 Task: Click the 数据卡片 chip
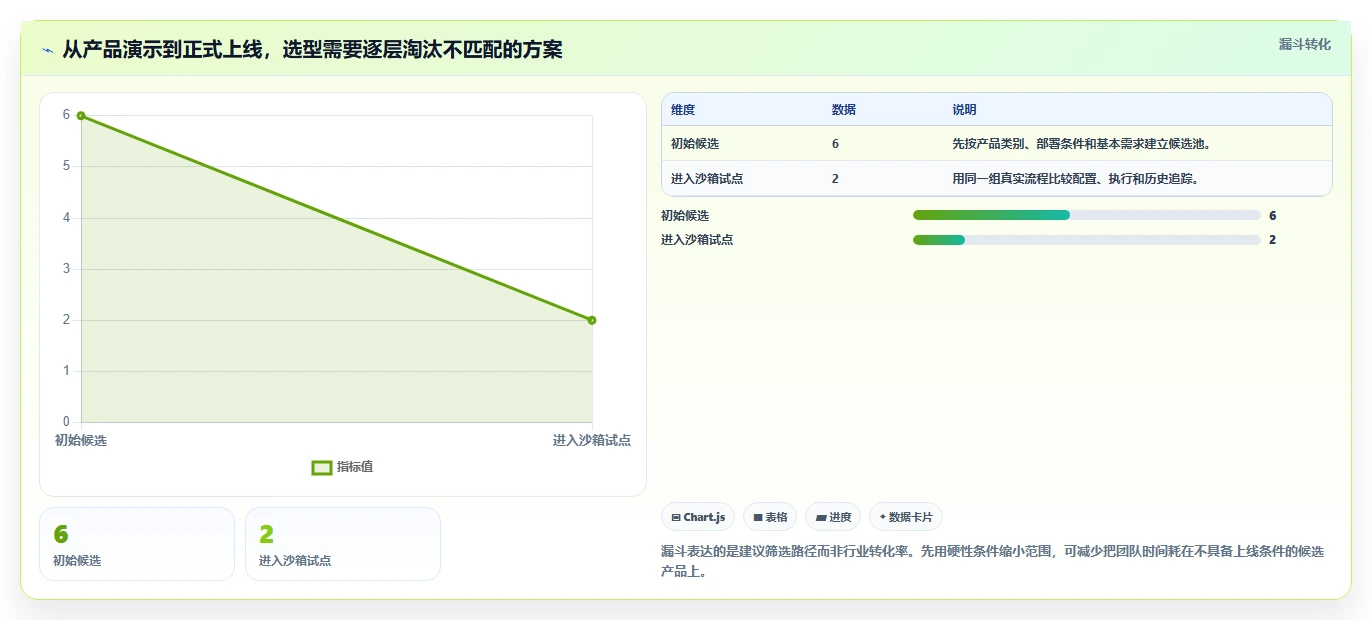906,517
